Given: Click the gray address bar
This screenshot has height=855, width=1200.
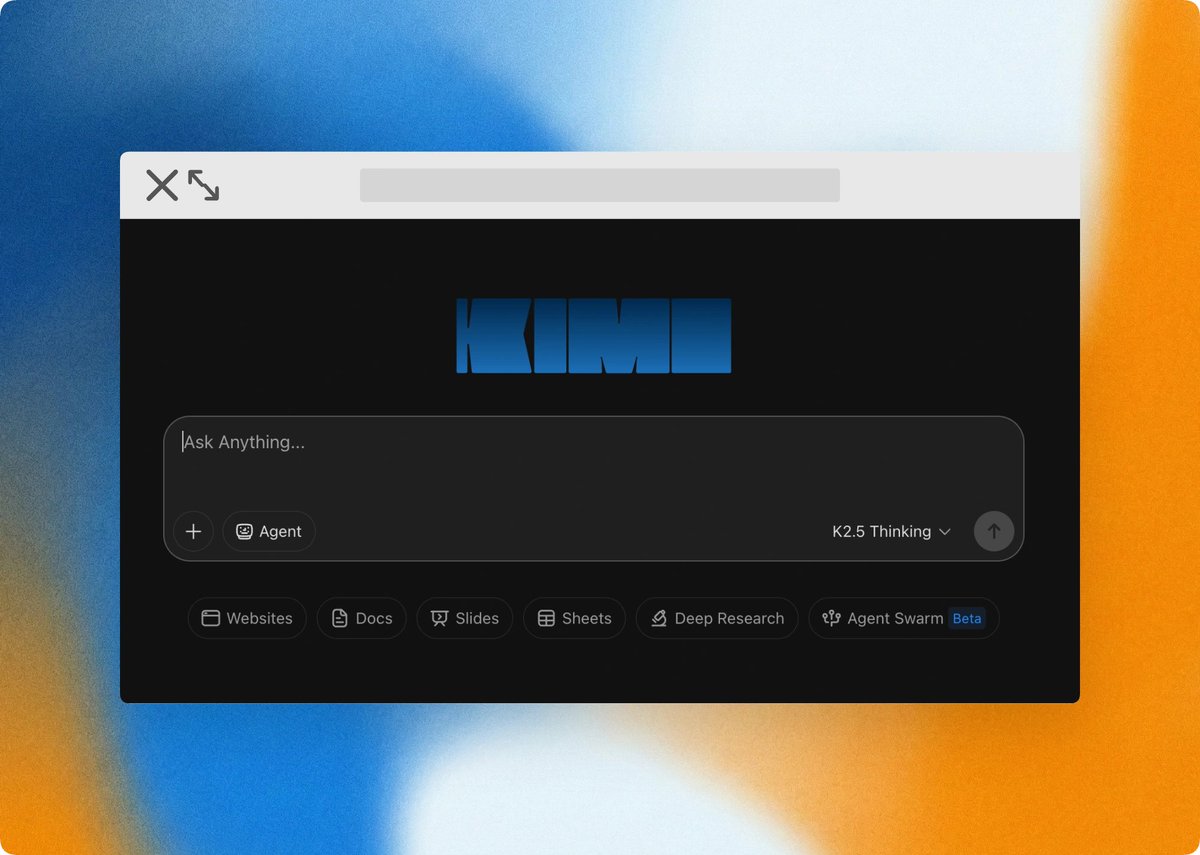Looking at the screenshot, I should pos(600,185).
